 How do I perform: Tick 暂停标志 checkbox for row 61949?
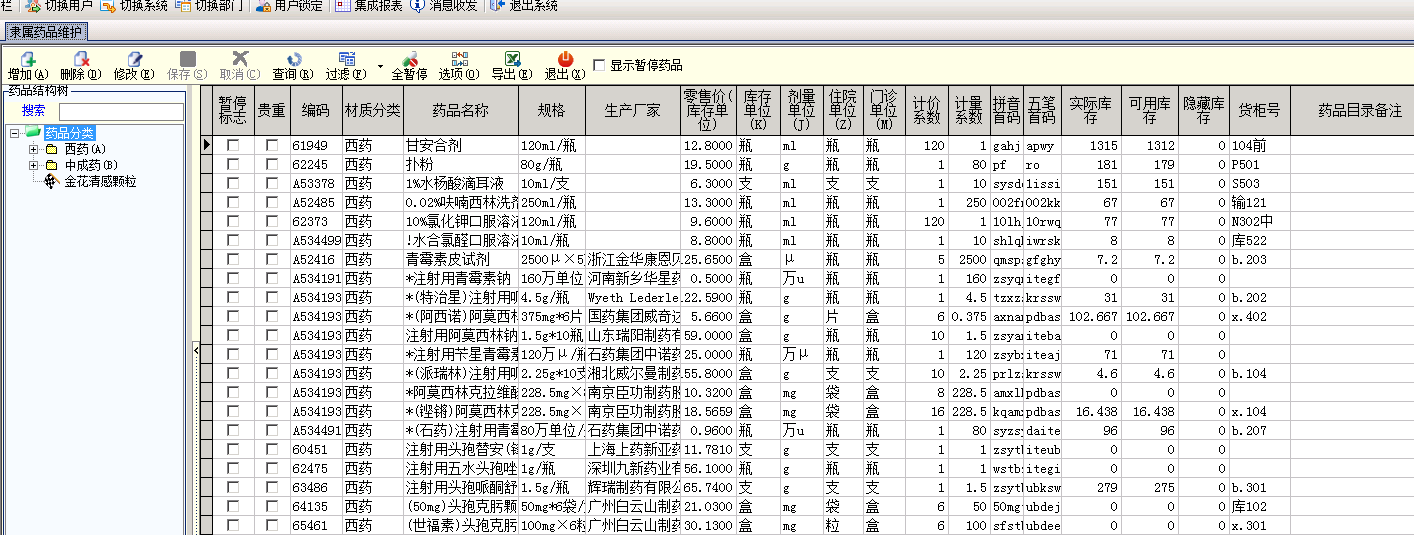tap(233, 146)
